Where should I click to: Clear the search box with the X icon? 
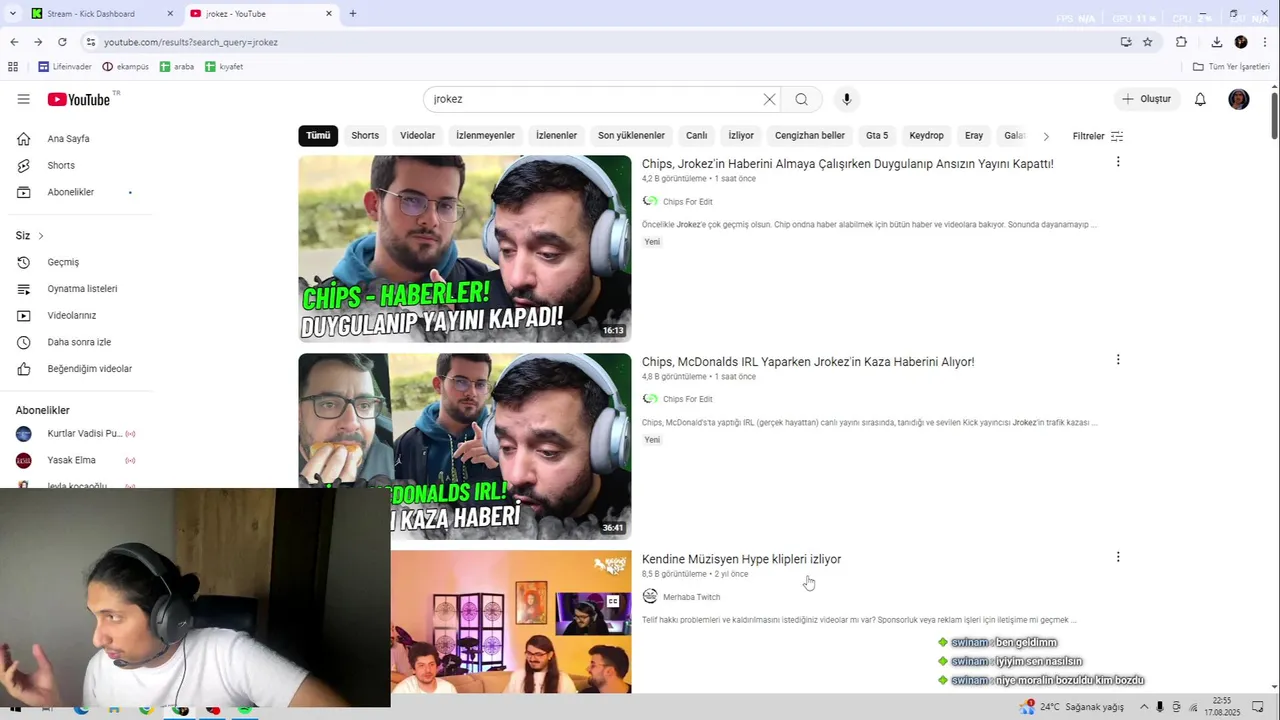coord(769,99)
